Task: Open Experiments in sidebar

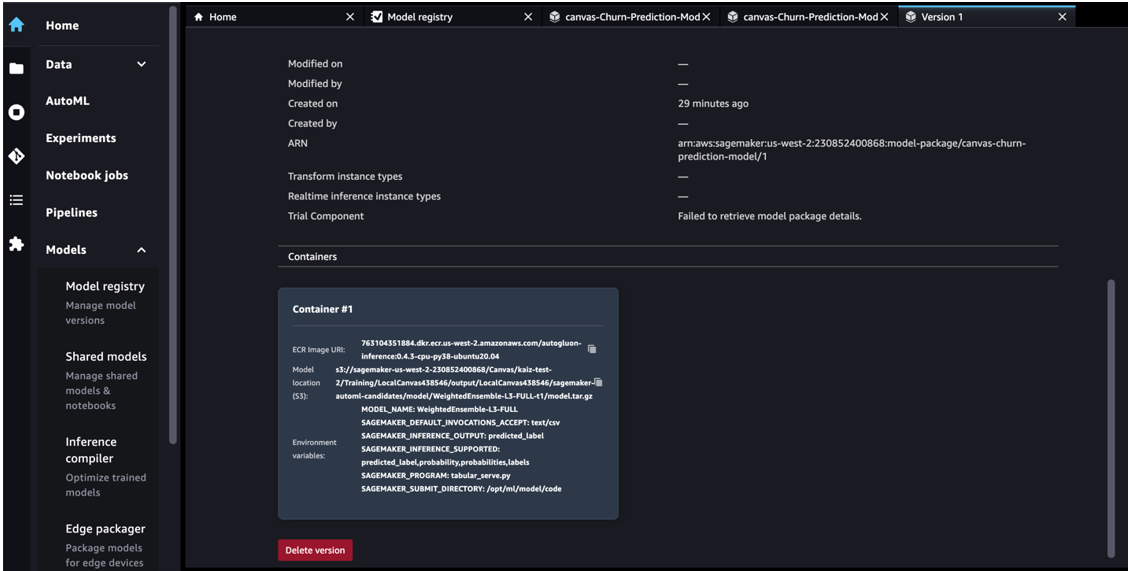Action: (x=81, y=138)
